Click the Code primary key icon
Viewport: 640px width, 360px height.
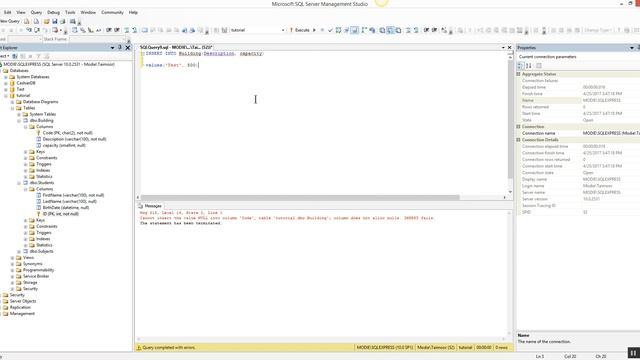point(39,133)
